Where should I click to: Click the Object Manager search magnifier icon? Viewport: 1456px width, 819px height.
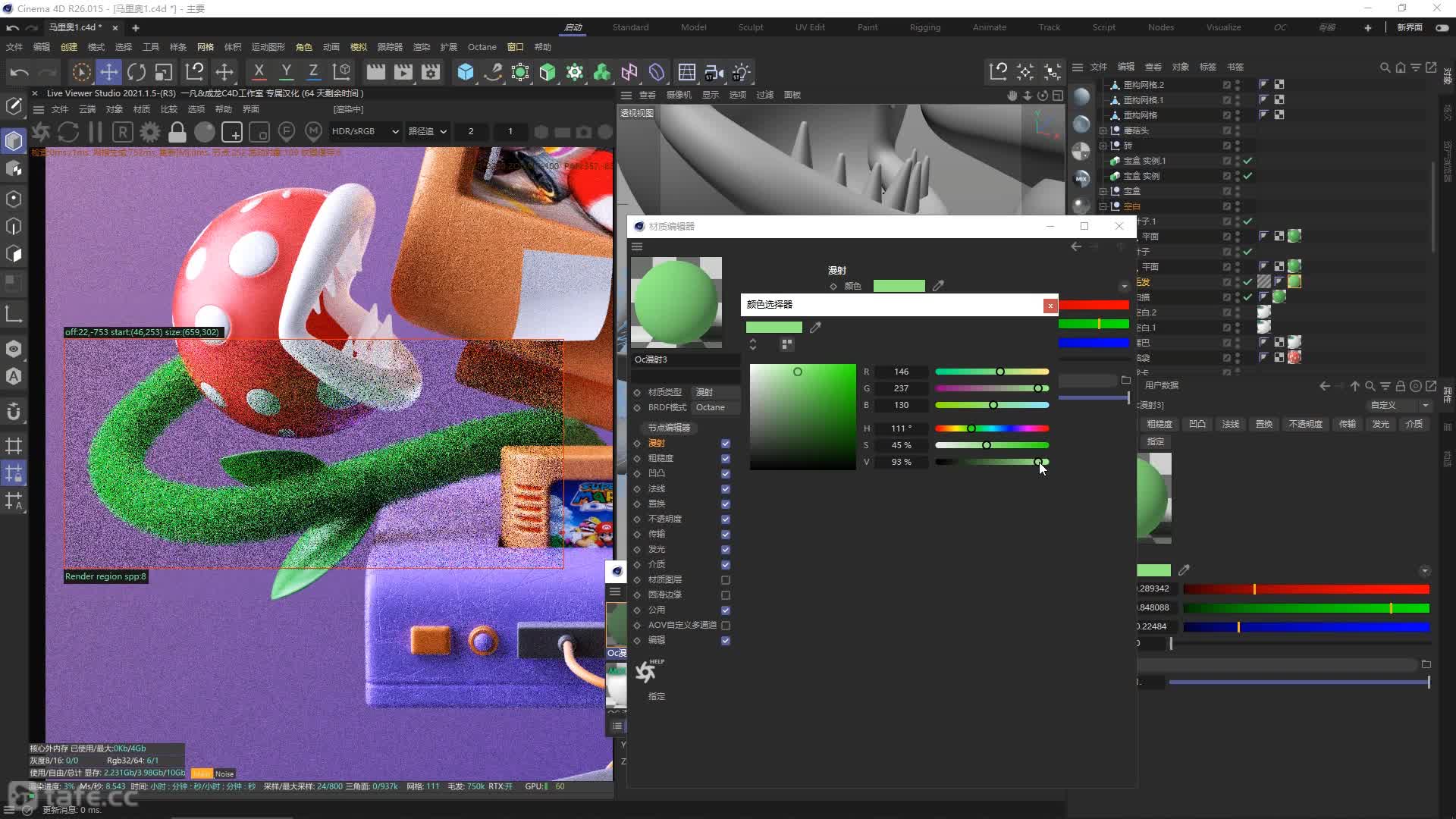click(x=1385, y=67)
